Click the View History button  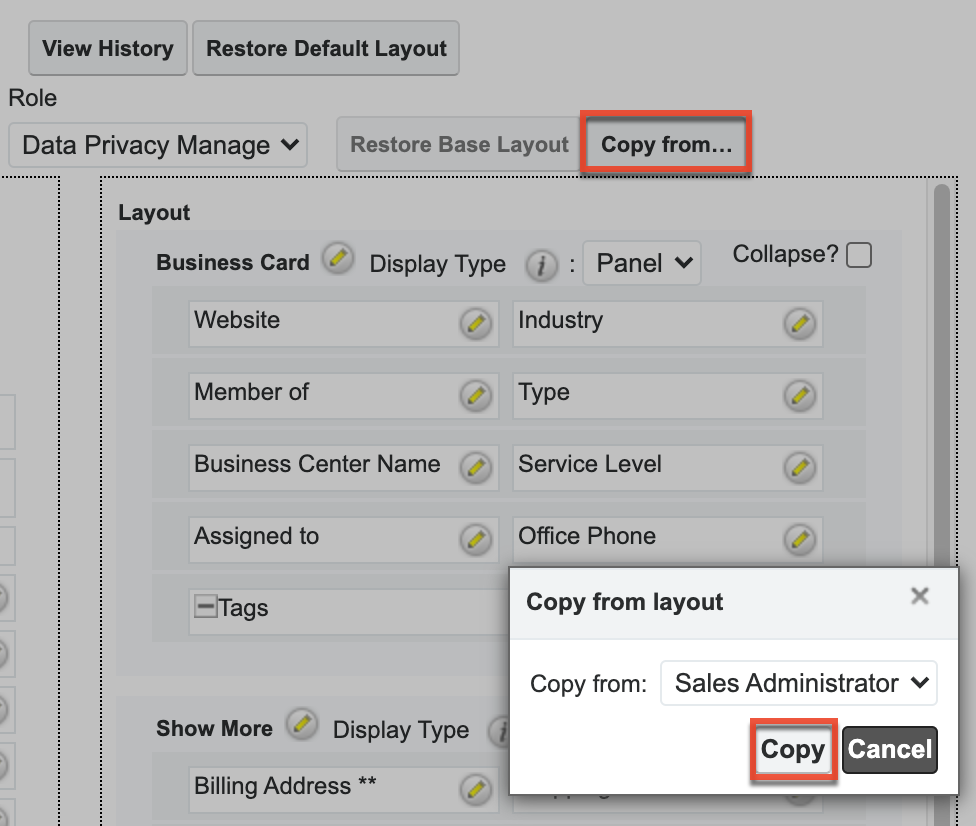pyautogui.click(x=108, y=48)
